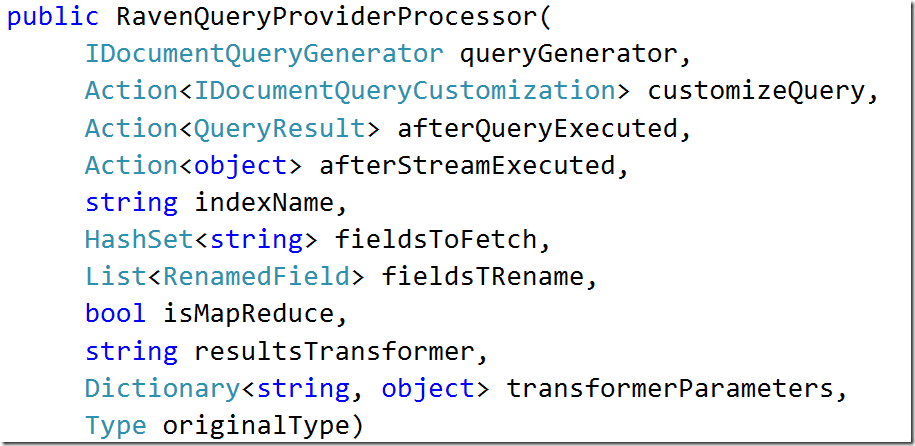915x446 pixels.
Task: Click the fieldsTRename parameter
Action: 482,277
